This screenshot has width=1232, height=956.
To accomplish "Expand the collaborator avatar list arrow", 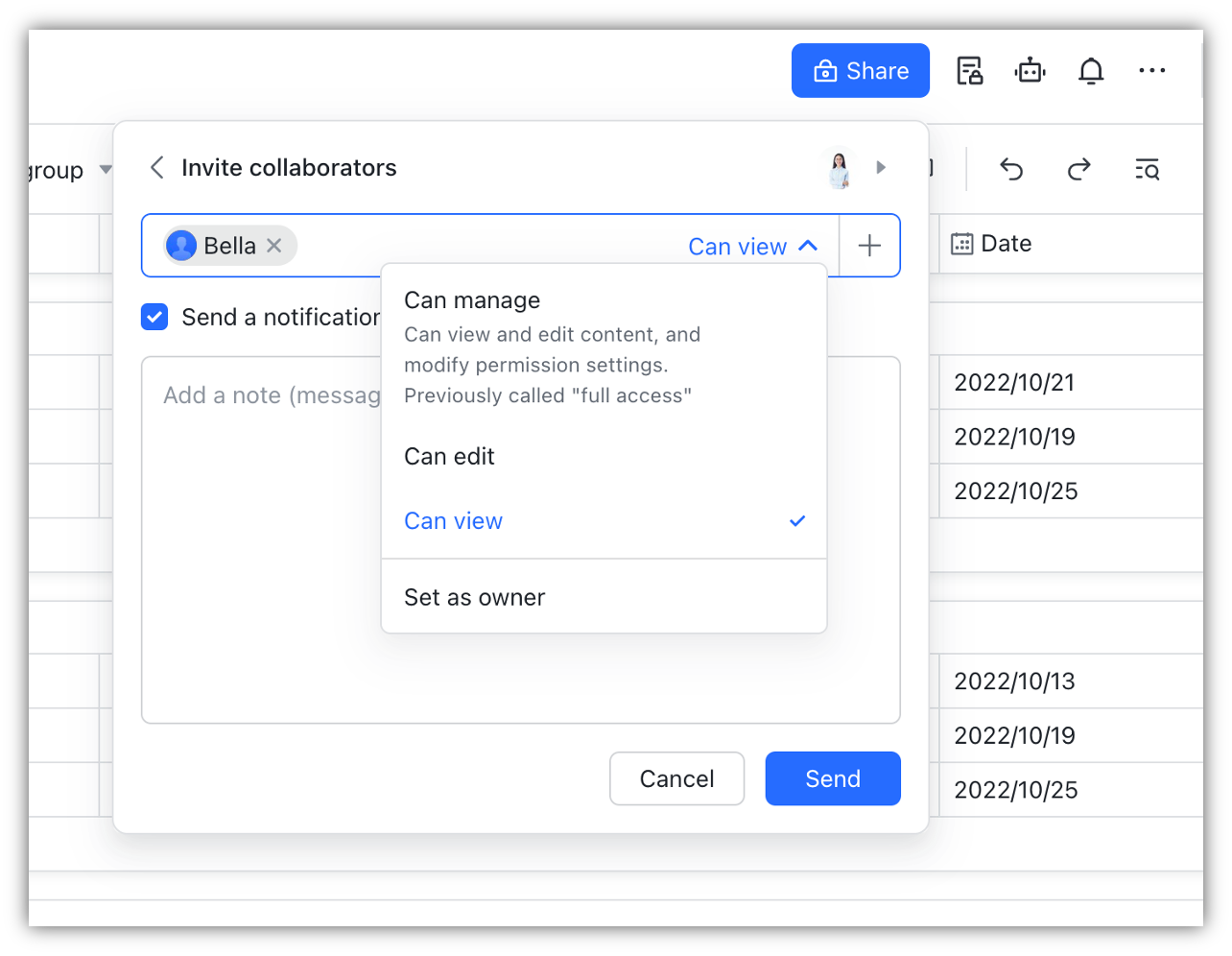I will click(x=881, y=167).
